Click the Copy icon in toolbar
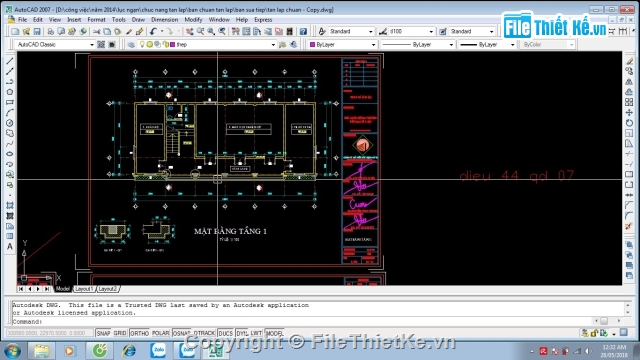 (x=107, y=31)
